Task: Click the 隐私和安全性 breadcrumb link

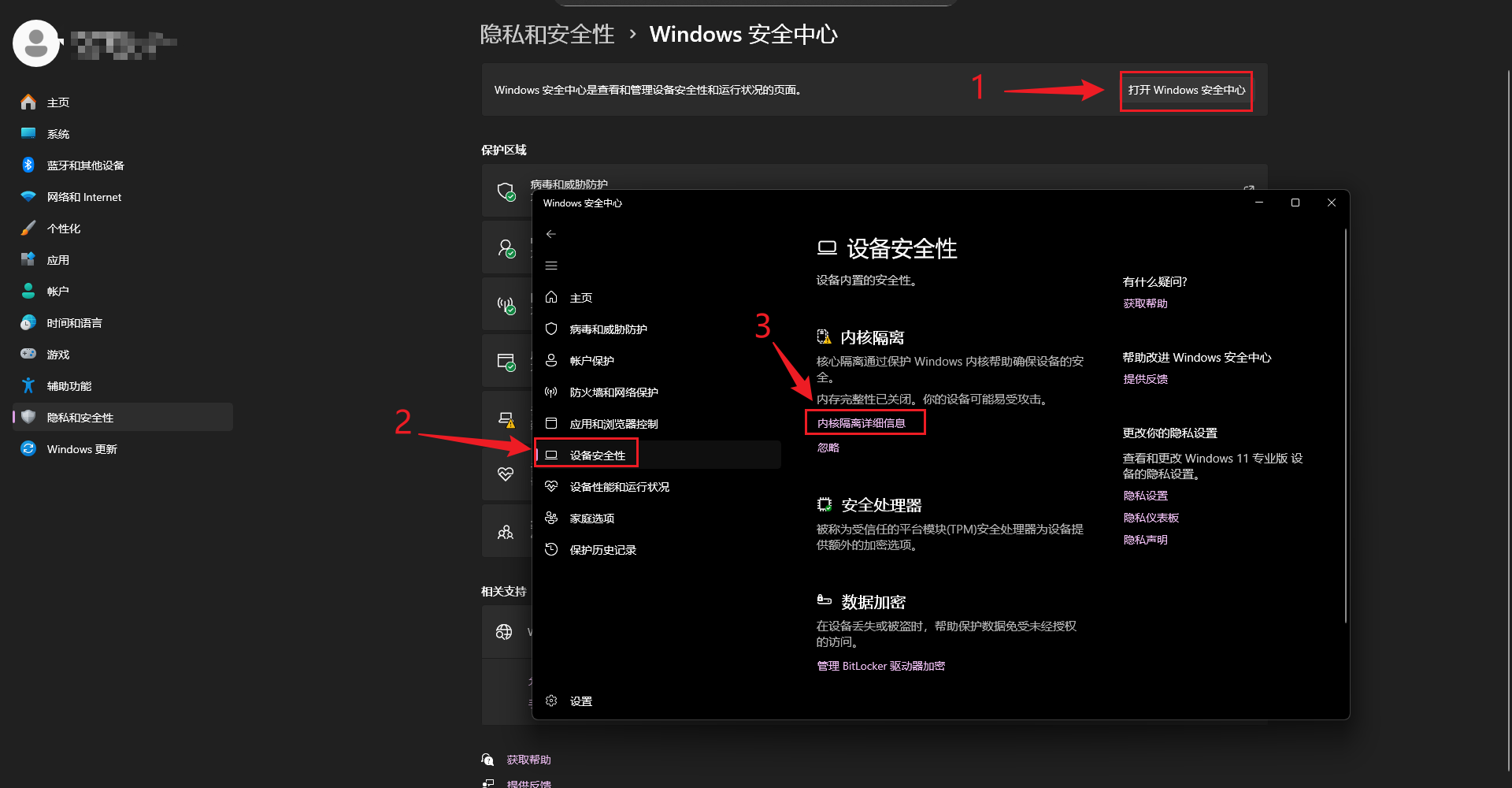Action: (547, 34)
